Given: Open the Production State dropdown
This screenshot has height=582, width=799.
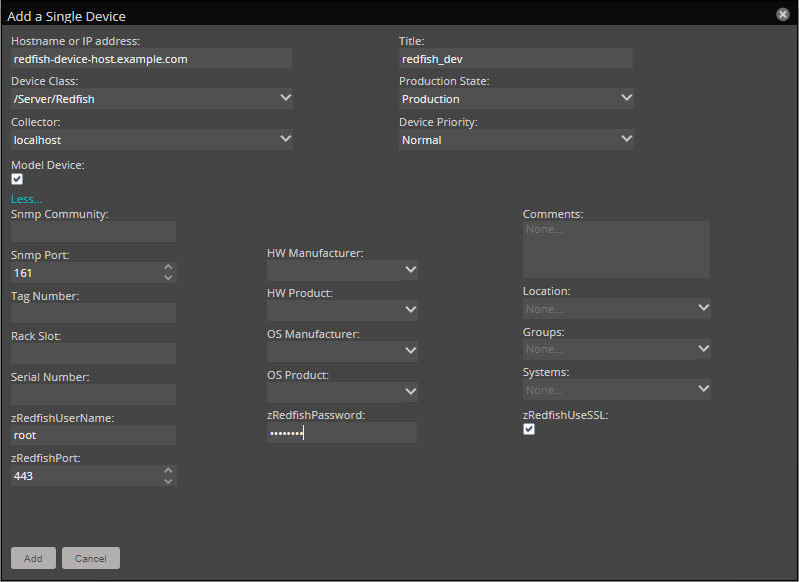Looking at the screenshot, I should pos(627,98).
